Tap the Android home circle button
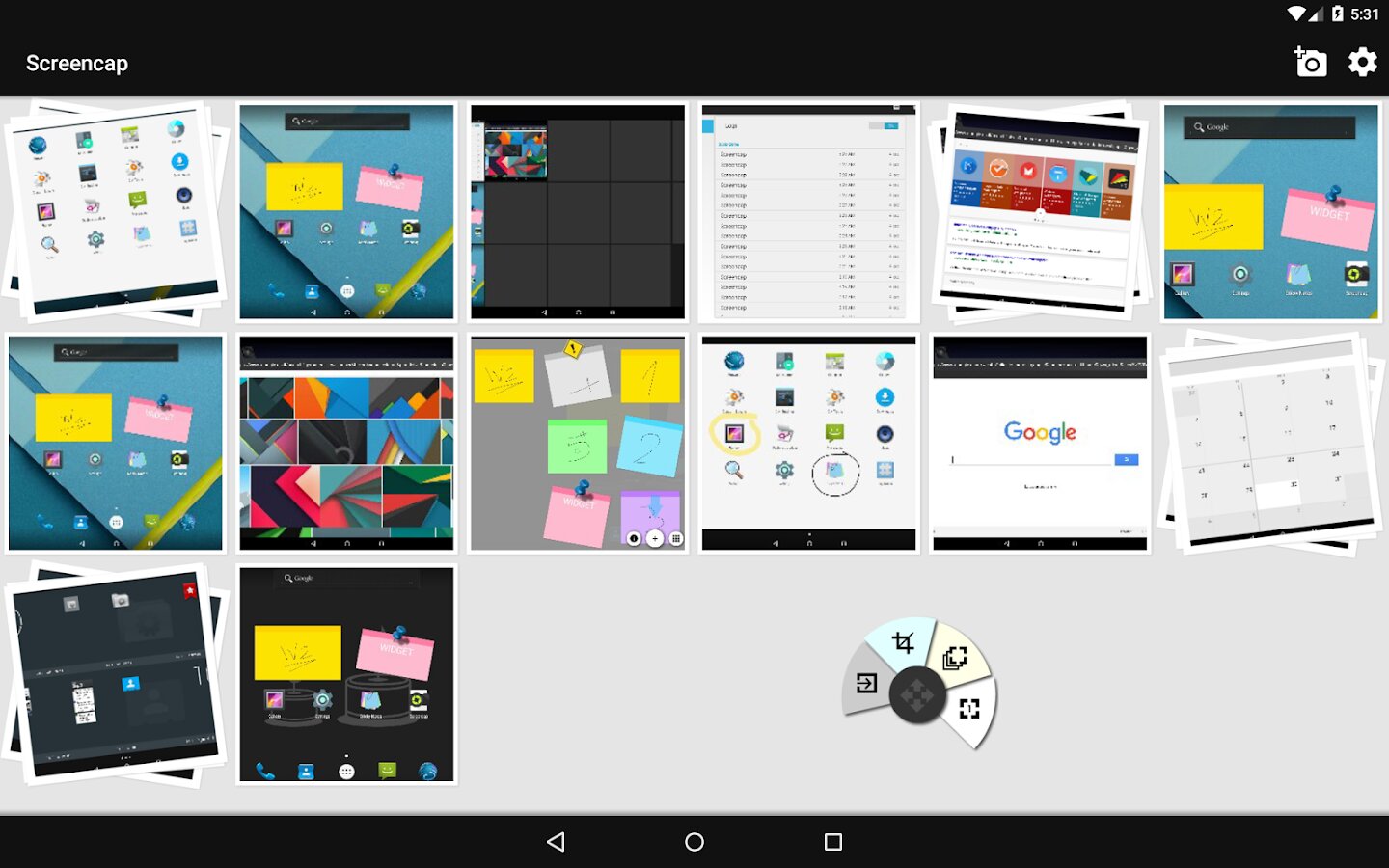This screenshot has height=868, width=1389. tap(694, 842)
